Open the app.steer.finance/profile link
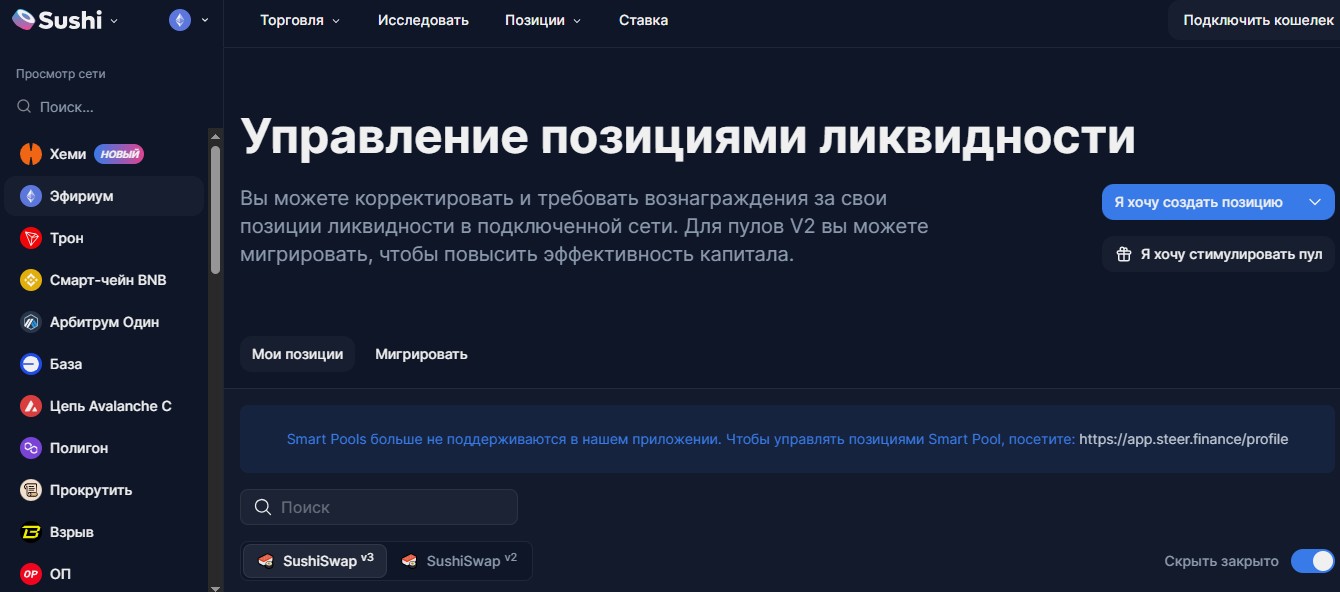The image size is (1340, 592). (1183, 439)
